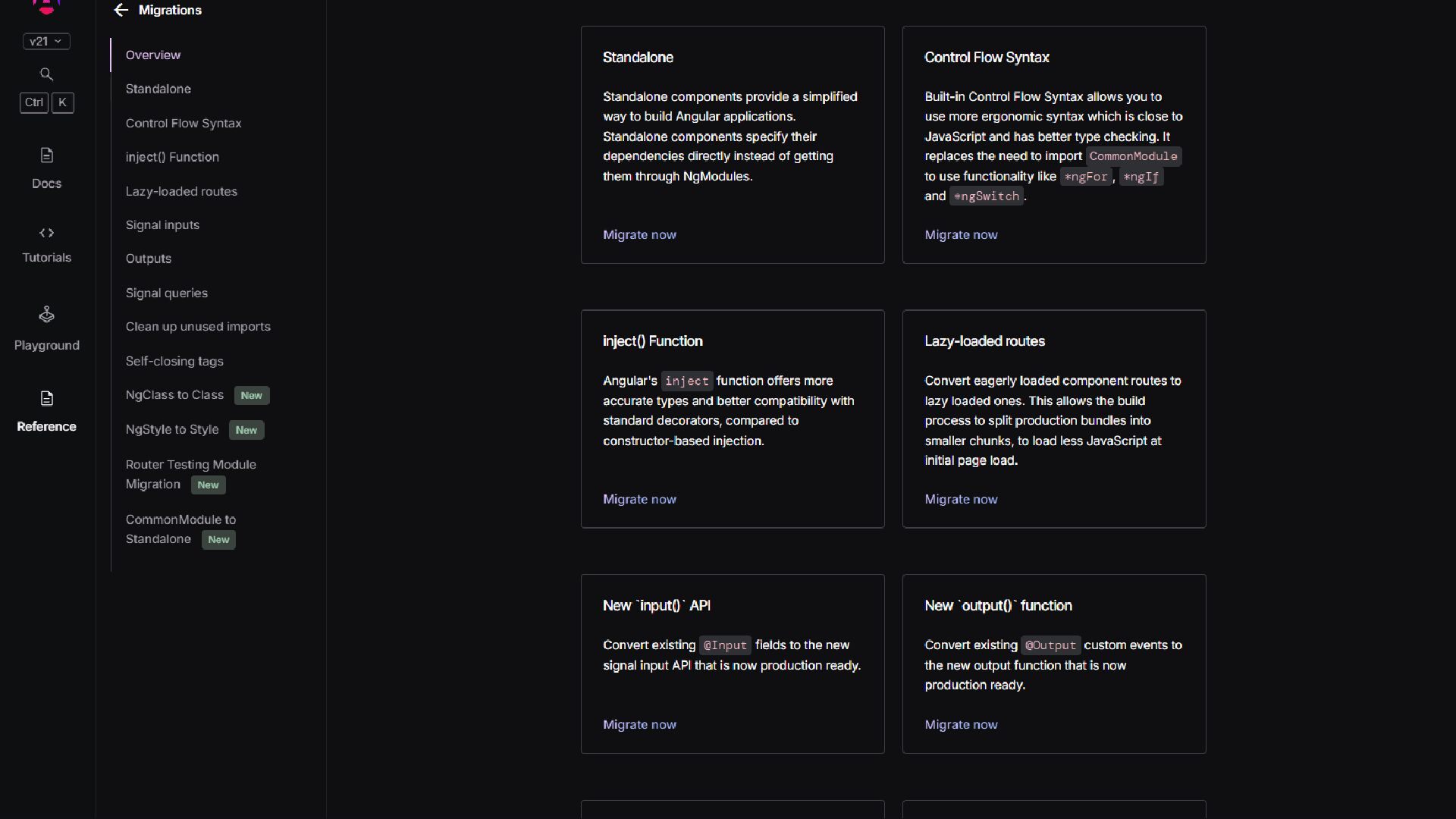
Task: Open the Playground joystick icon
Action: [x=46, y=315]
